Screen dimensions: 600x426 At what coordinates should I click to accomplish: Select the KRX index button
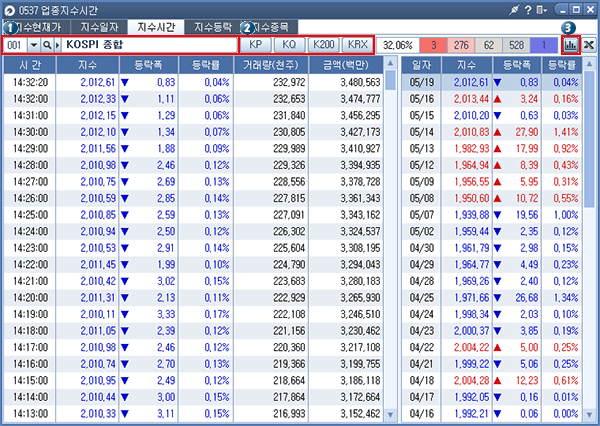click(x=357, y=46)
